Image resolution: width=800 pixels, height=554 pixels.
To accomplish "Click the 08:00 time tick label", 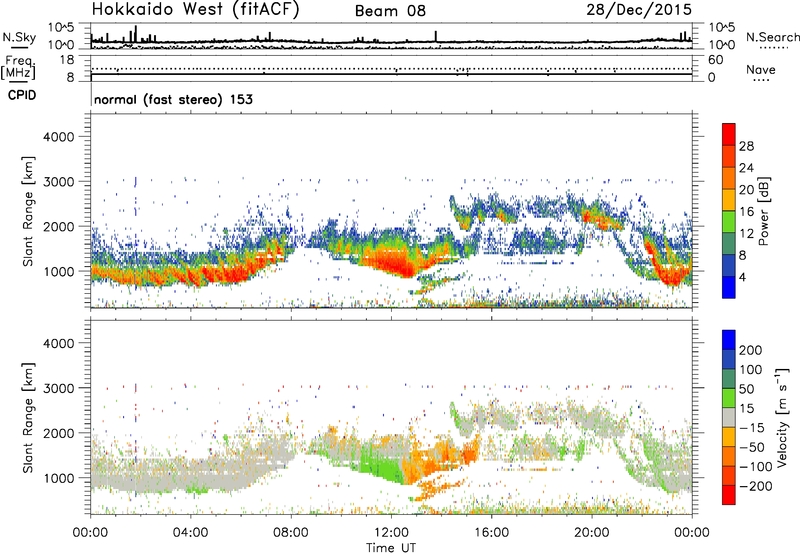I will pos(291,533).
